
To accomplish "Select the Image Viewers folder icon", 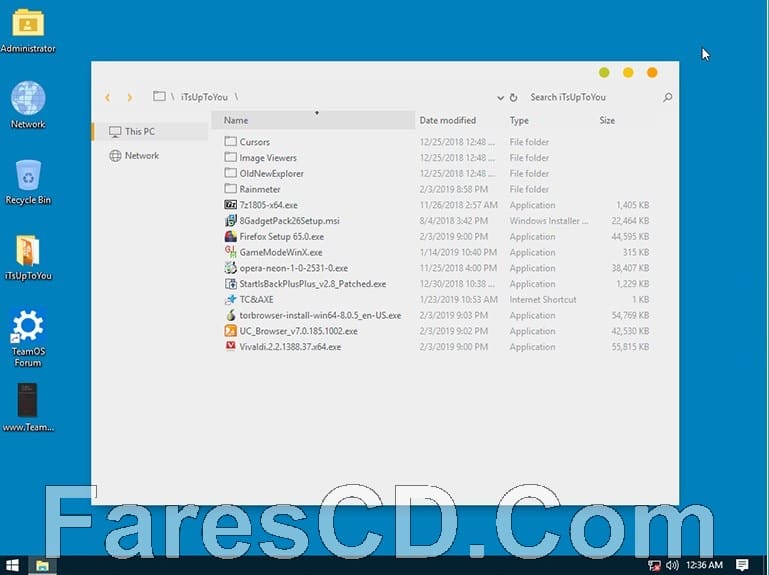I will point(231,157).
